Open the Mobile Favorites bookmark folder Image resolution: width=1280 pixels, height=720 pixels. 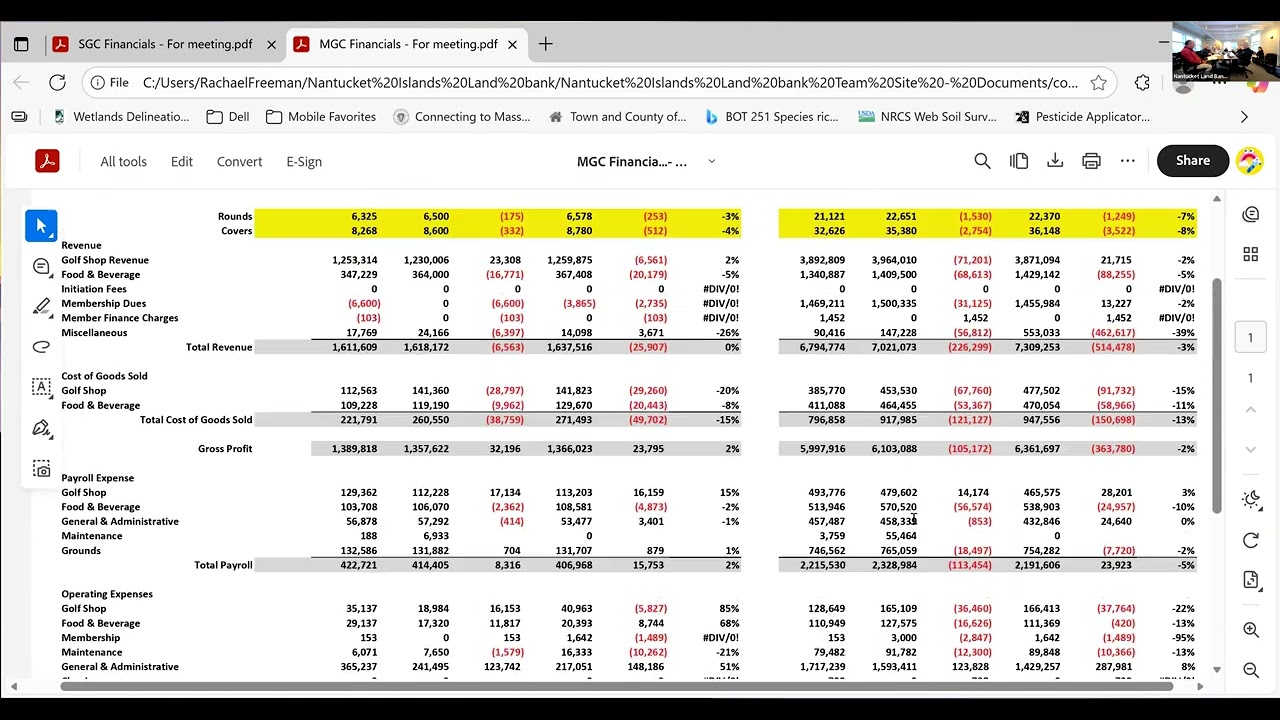click(320, 117)
